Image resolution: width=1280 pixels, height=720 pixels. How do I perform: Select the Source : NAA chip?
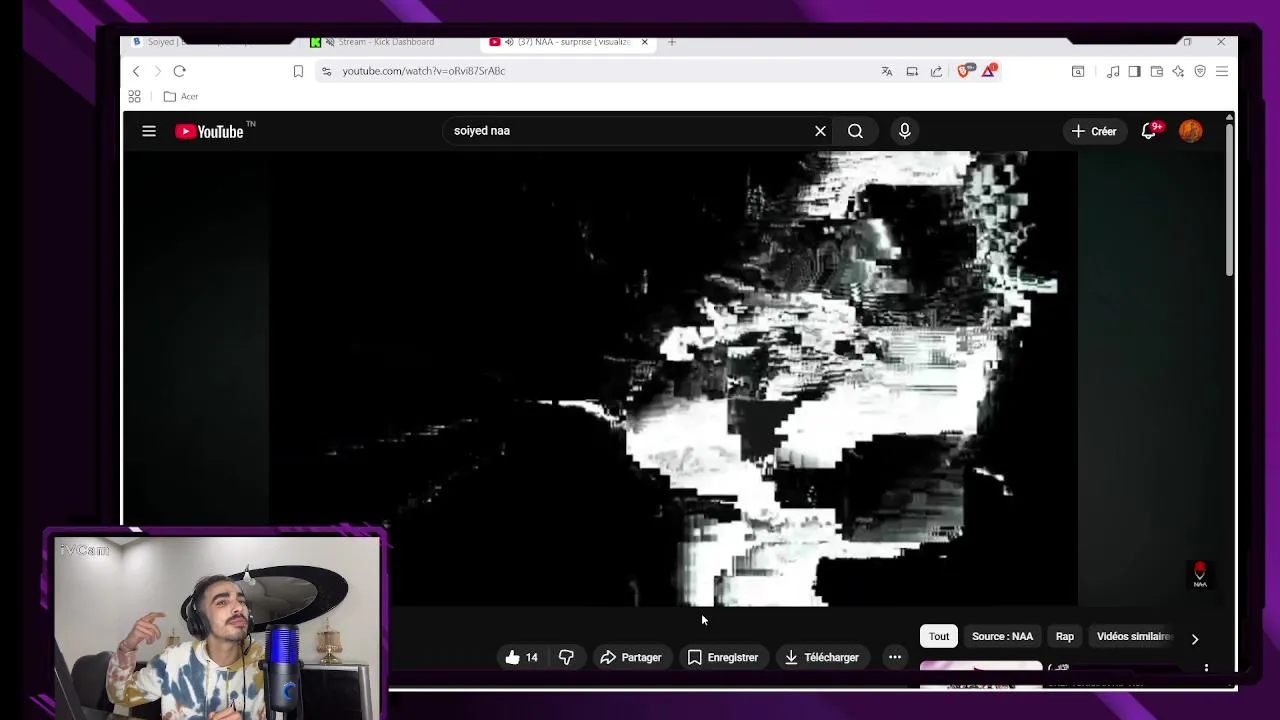(x=1002, y=636)
